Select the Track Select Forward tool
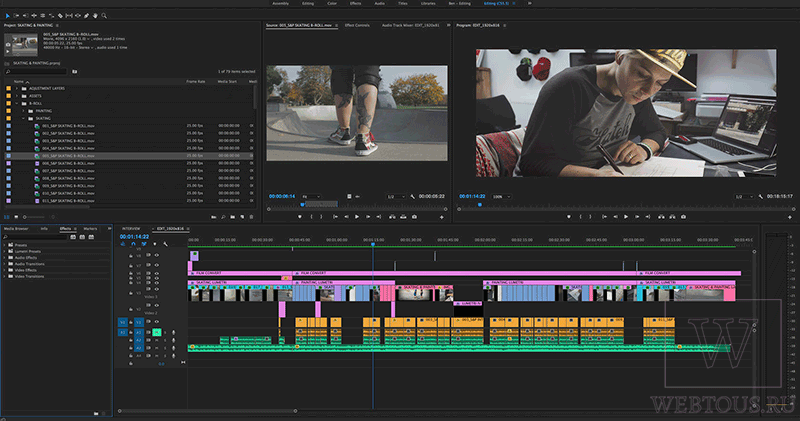 pos(16,16)
